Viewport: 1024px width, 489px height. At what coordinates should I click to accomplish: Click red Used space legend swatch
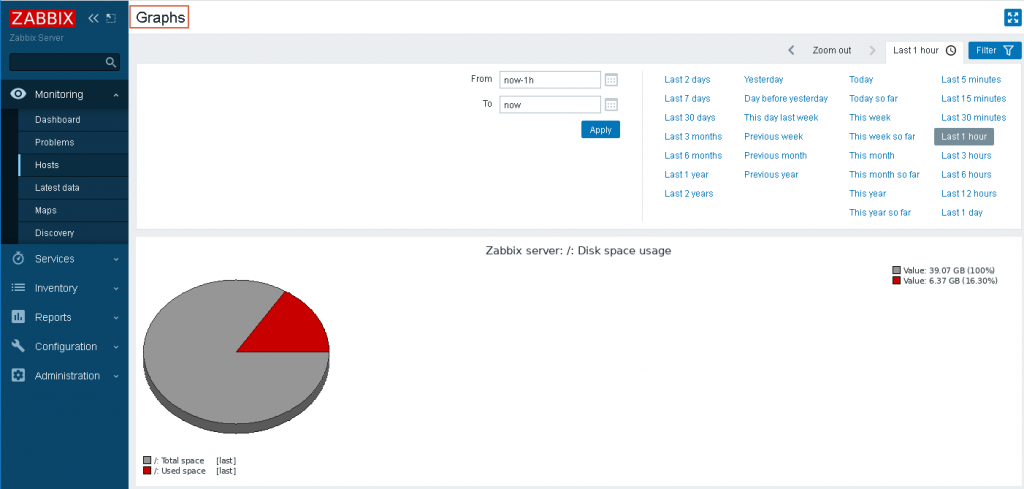(x=147, y=470)
